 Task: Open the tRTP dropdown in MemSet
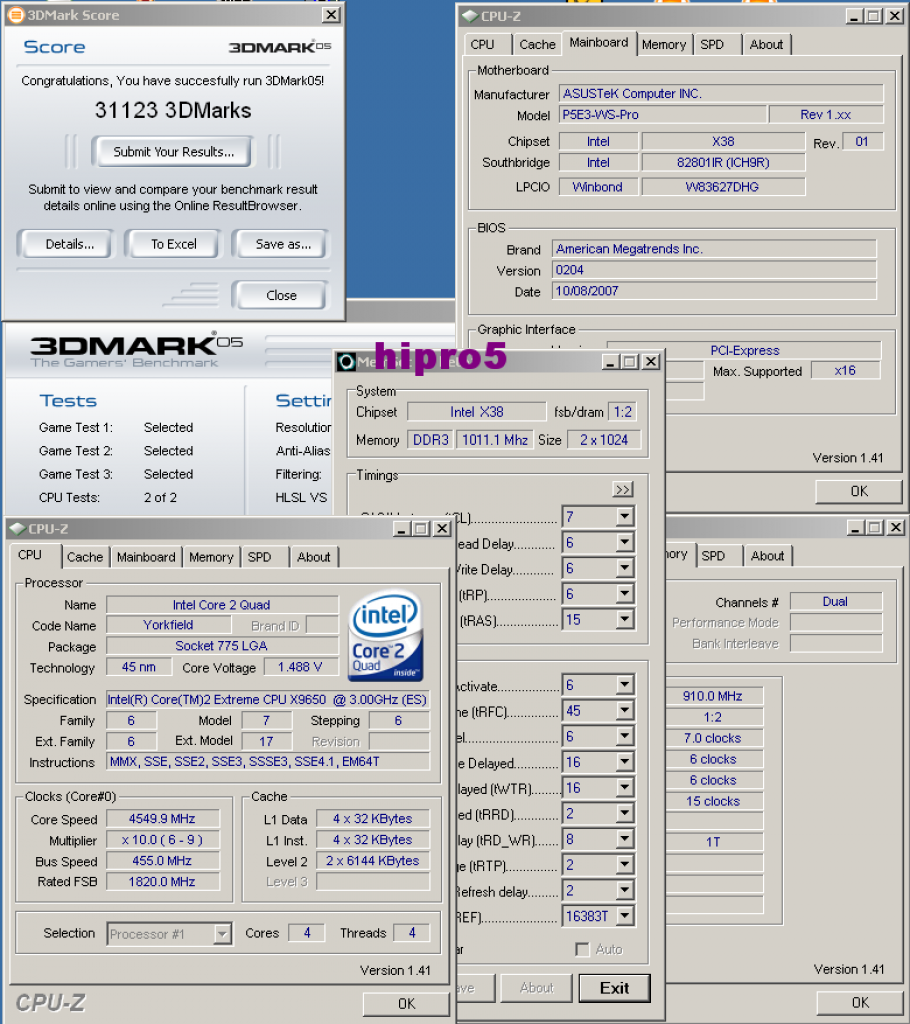625,864
